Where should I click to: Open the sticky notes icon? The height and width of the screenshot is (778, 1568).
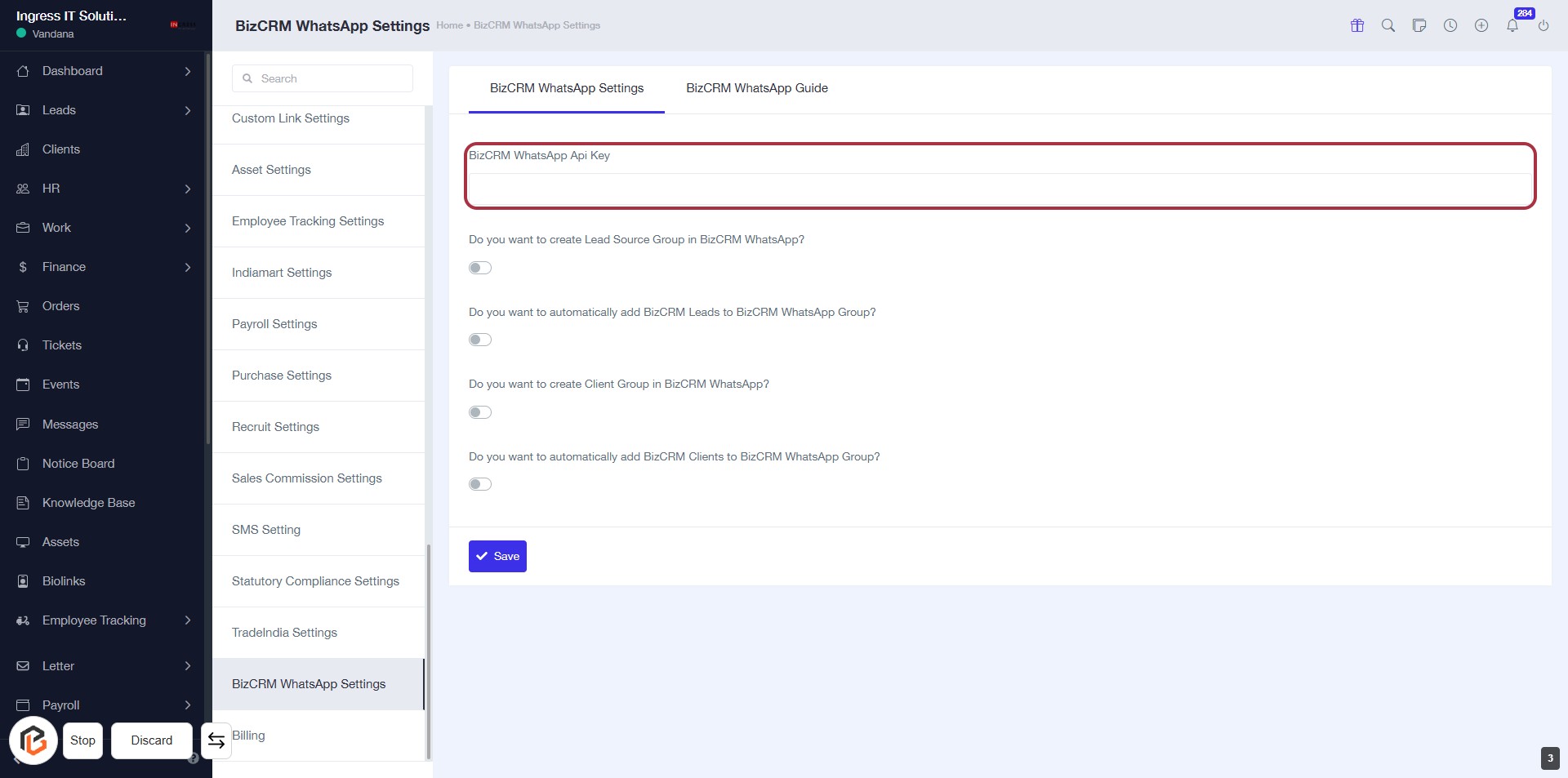click(x=1419, y=25)
